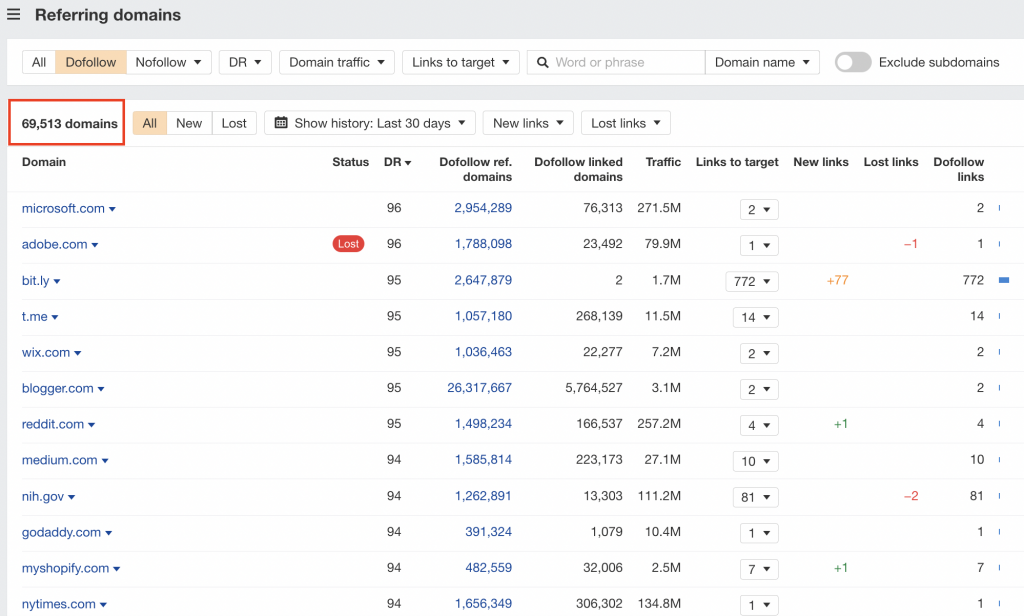Open the adobe.com domain link

click(55, 244)
